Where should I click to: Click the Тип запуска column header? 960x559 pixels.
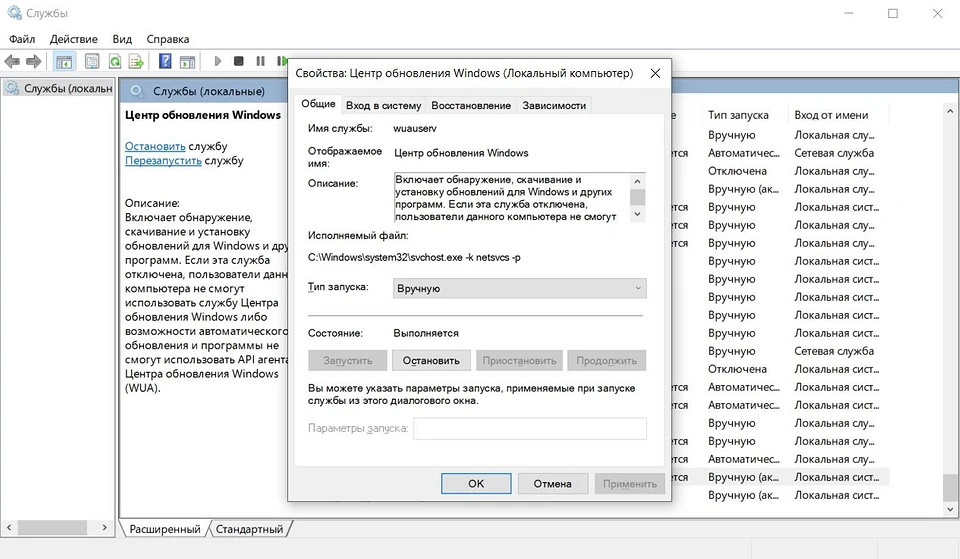click(738, 115)
